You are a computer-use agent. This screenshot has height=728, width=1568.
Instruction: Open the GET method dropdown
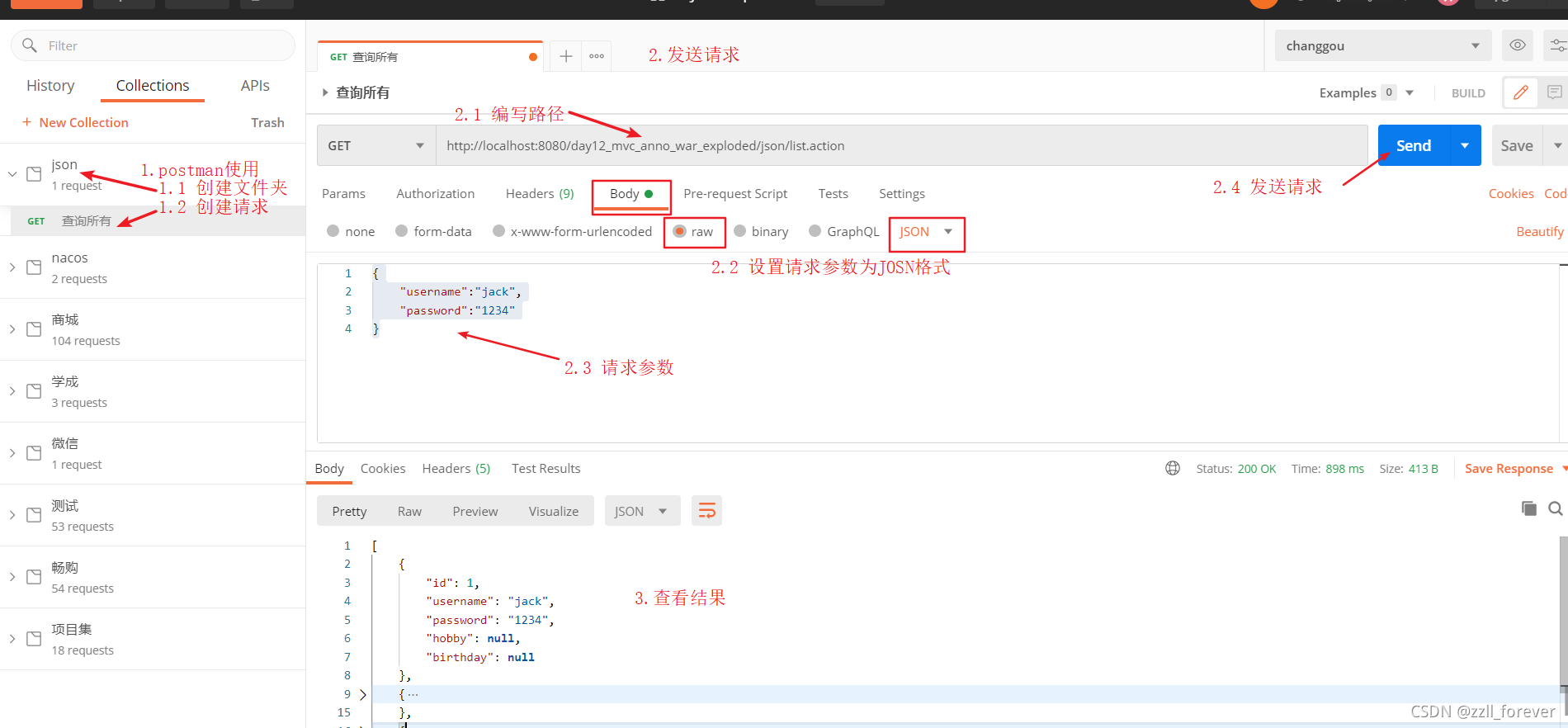tap(376, 145)
